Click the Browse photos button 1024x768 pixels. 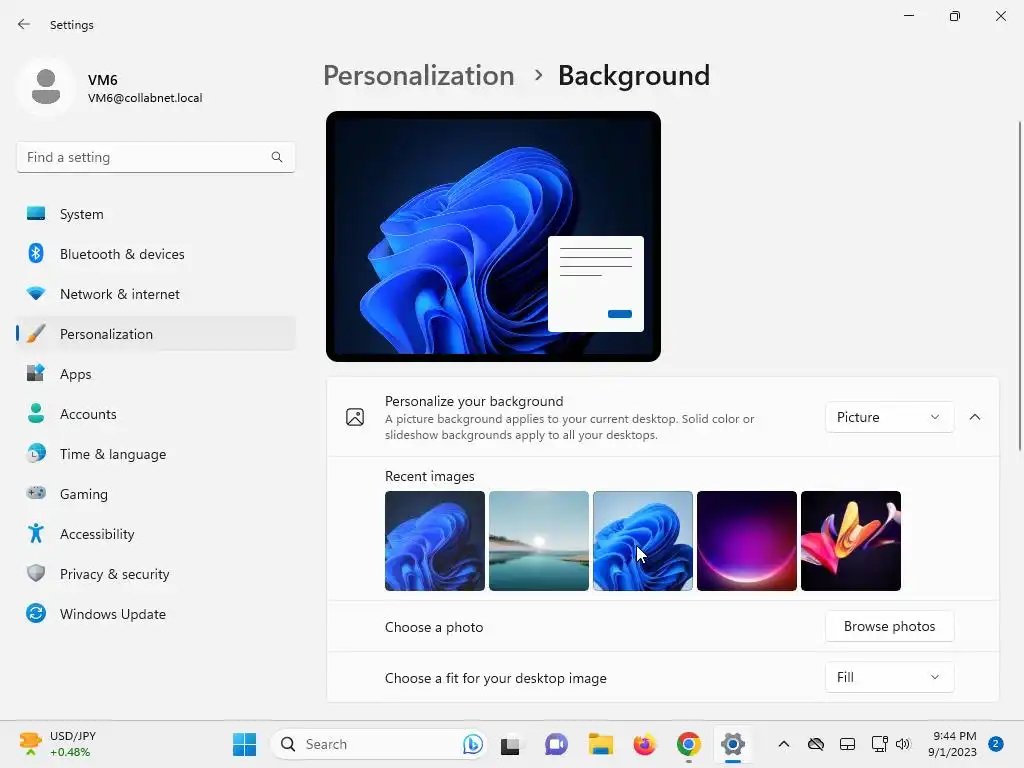(889, 626)
